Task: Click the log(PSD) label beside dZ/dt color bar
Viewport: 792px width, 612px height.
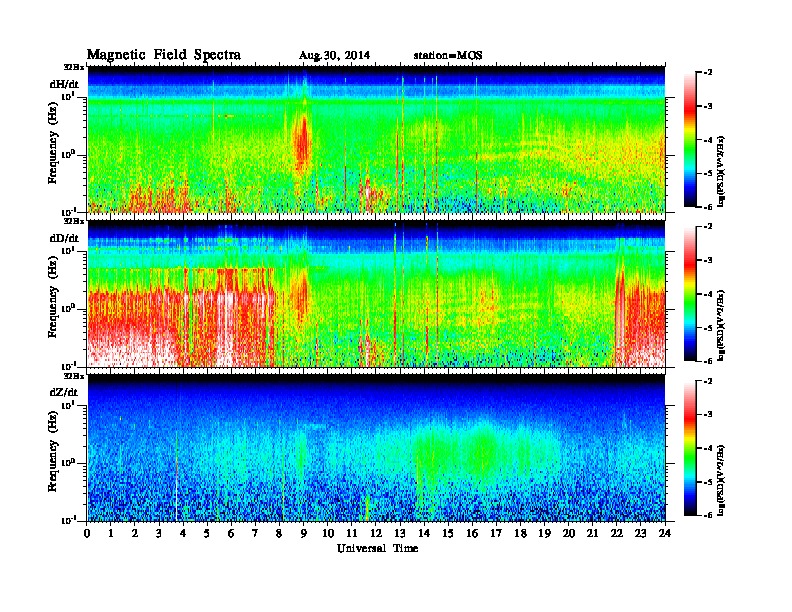Action: [x=721, y=479]
